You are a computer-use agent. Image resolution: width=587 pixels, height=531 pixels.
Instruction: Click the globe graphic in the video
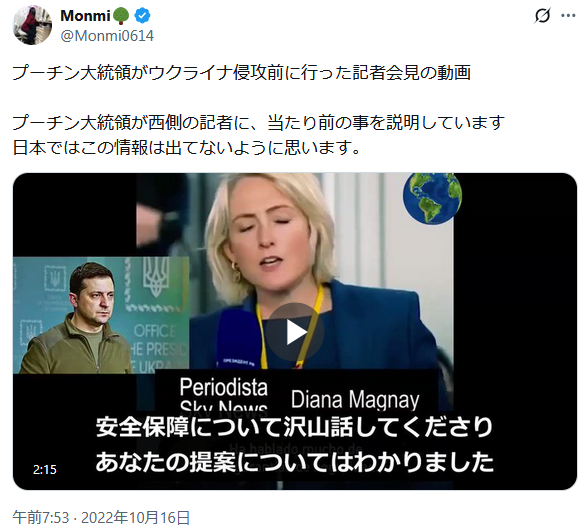point(432,198)
